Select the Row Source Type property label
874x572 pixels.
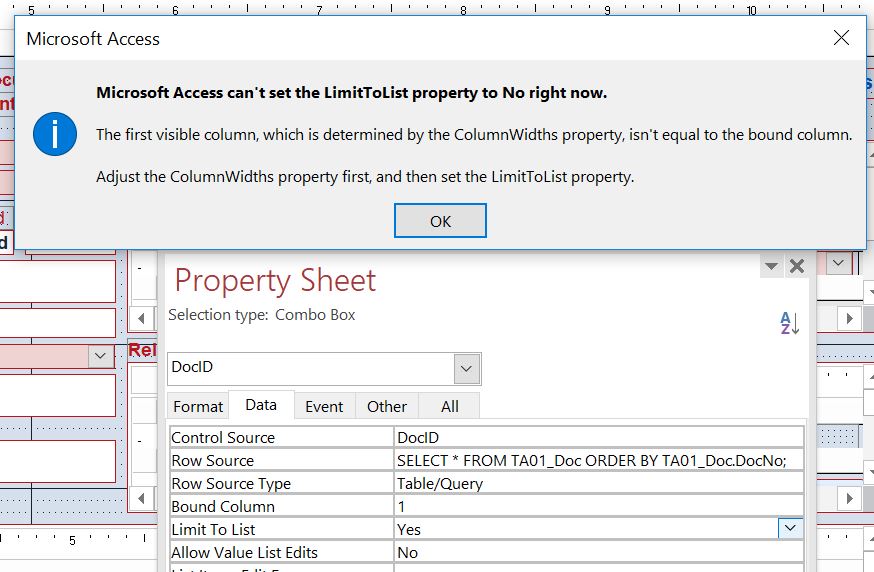[x=231, y=483]
